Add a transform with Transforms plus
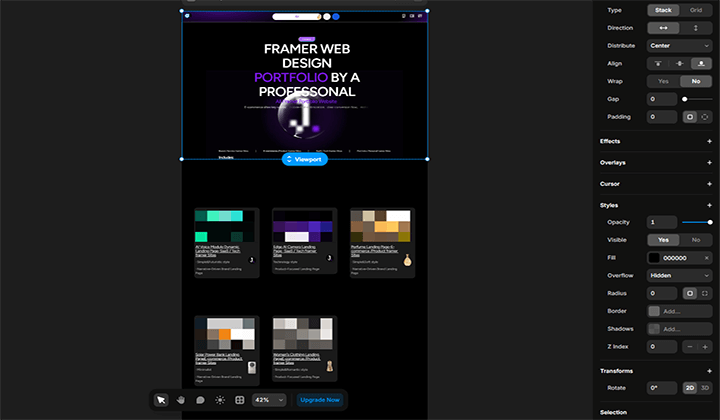The height and width of the screenshot is (420, 720). [709, 371]
